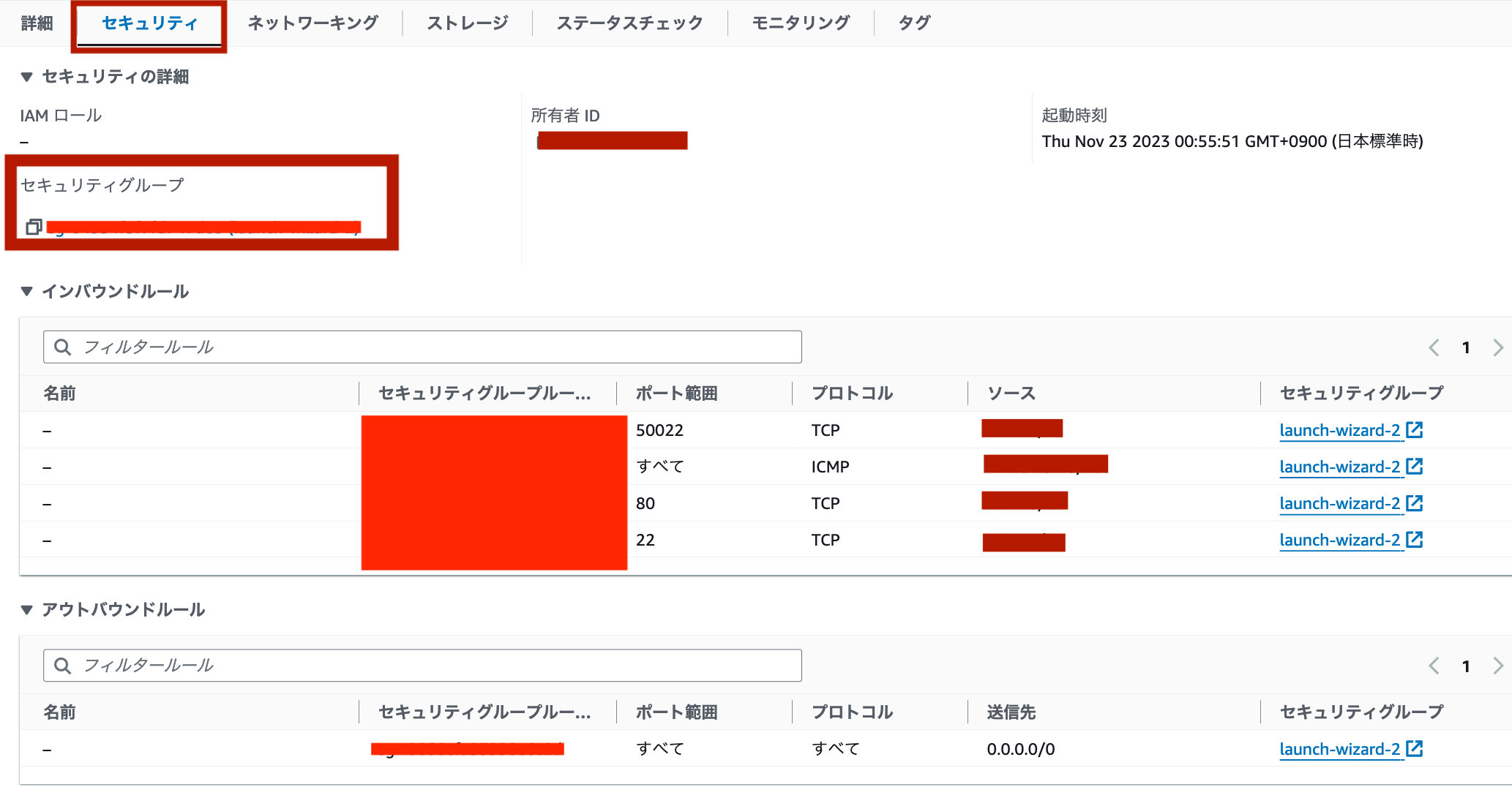The height and width of the screenshot is (787, 1512).
Task: Open the モニタリング tab
Action: tap(801, 23)
